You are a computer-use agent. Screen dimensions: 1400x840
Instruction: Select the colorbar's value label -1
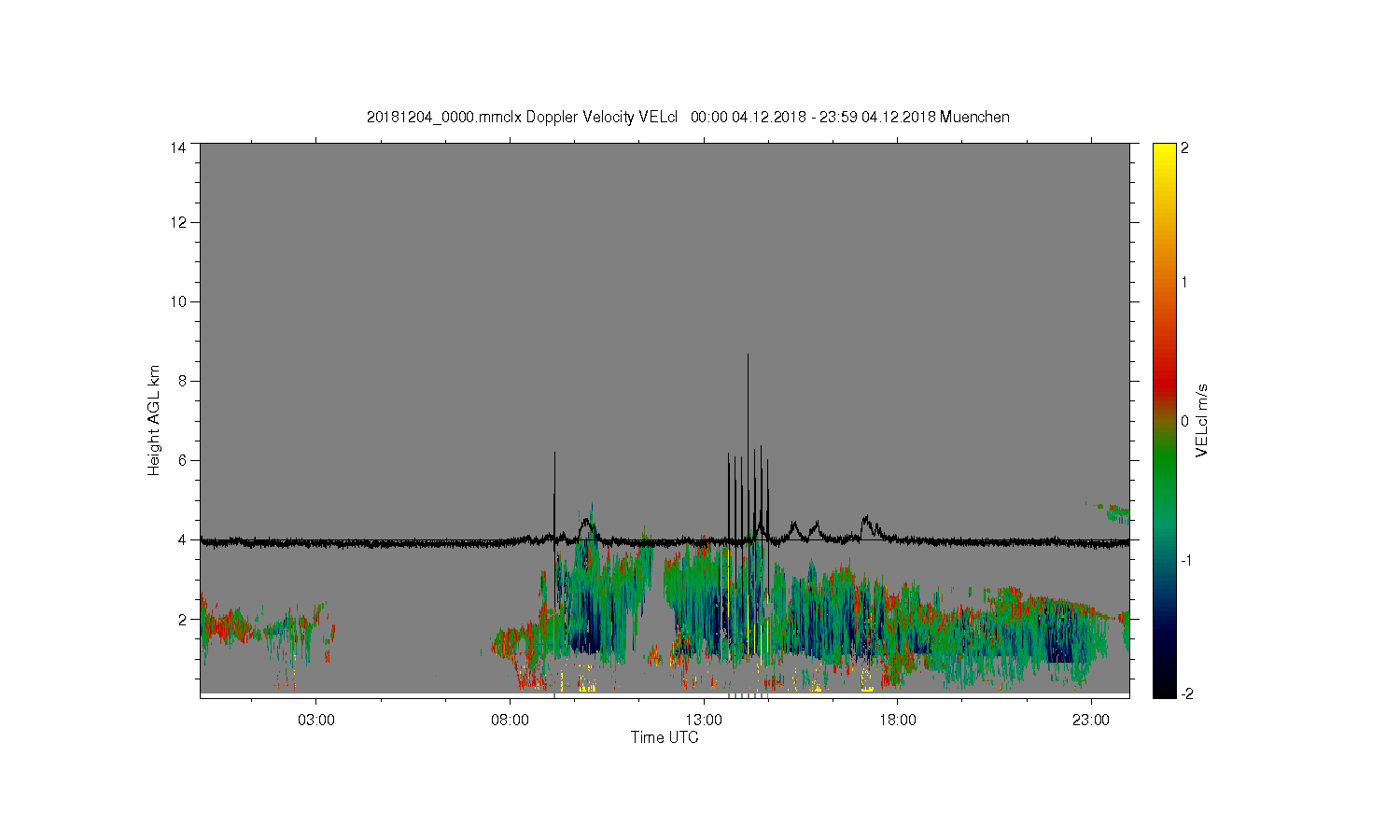point(1184,560)
